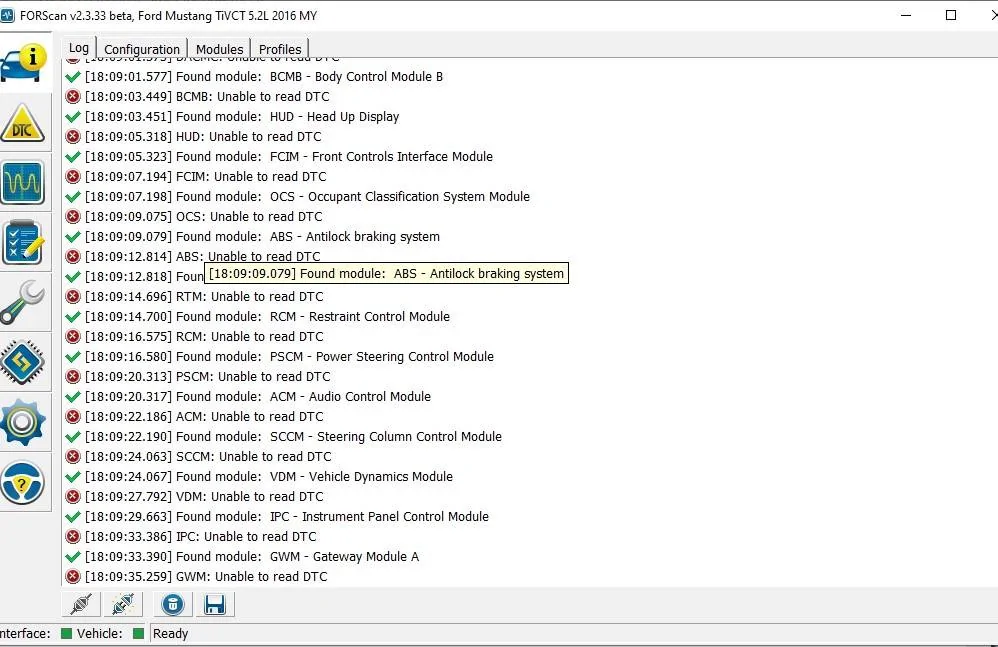The height and width of the screenshot is (647, 998).
Task: Switch to the Modules tab
Action: tap(220, 49)
